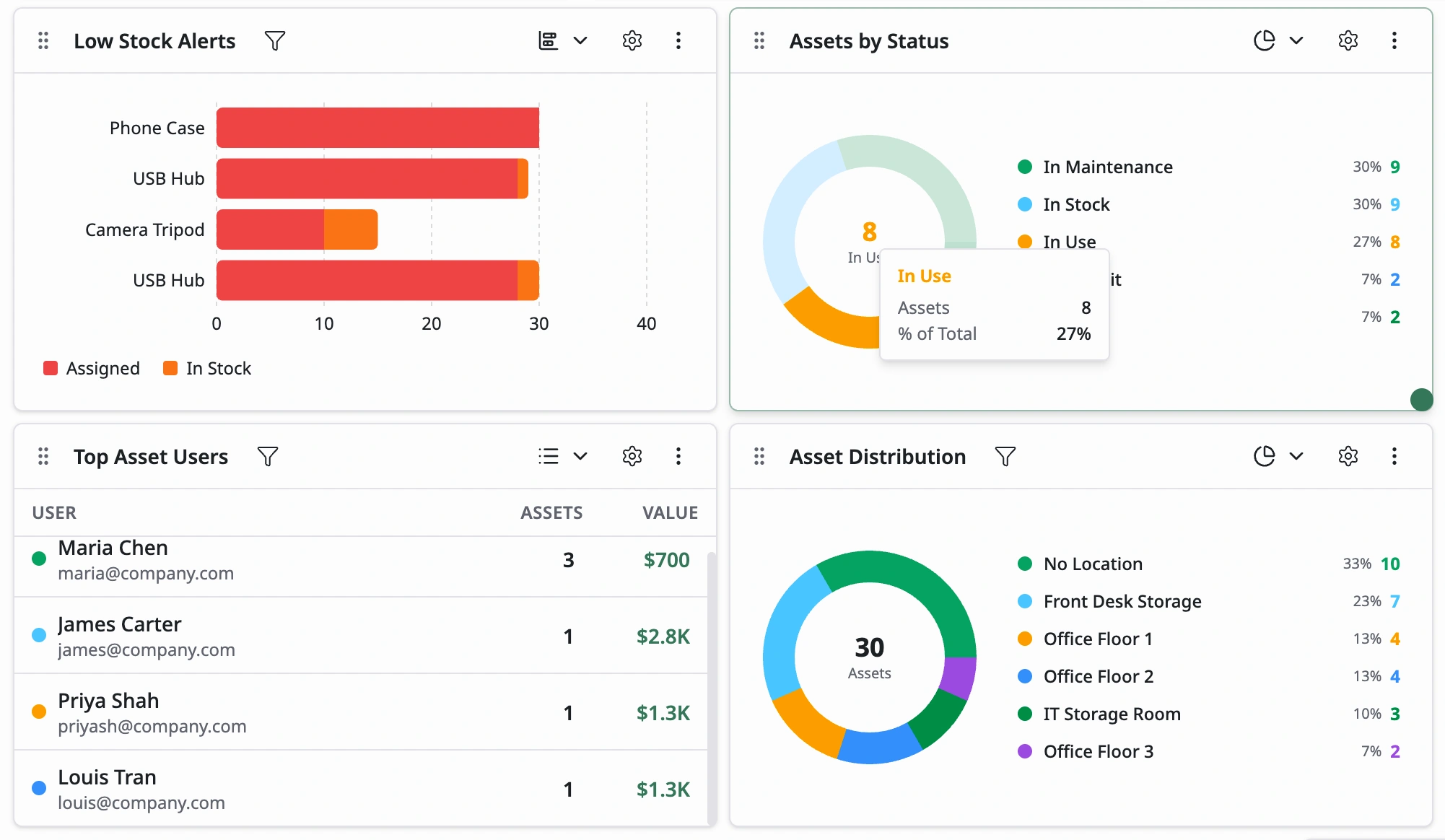Expand chart type chevron in Low Stock Alerts

coord(580,41)
